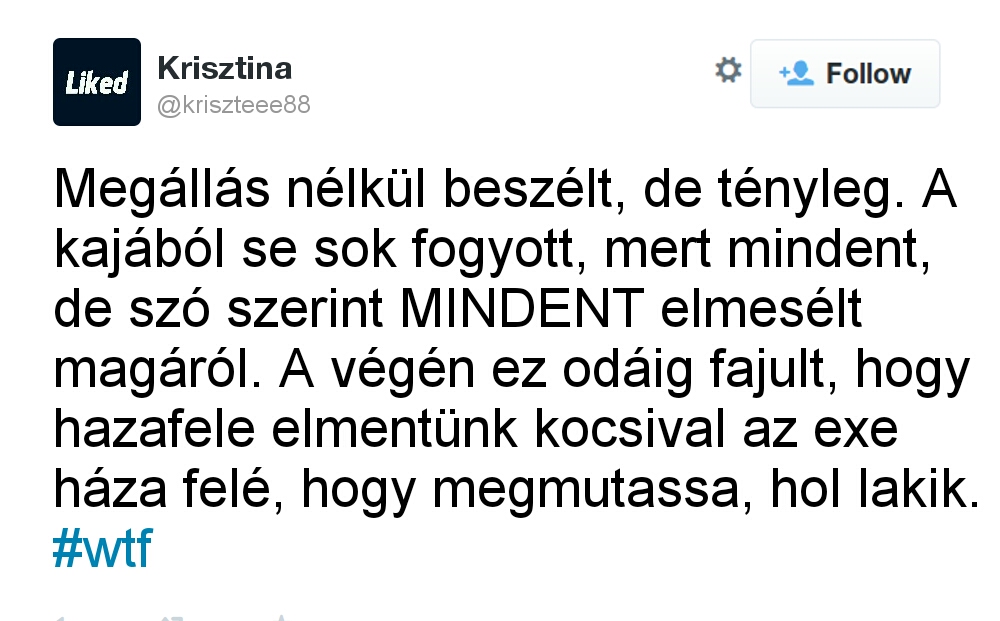Screen dimensions: 1000x621
Task: Click the partially visible retweet icon
Action: point(171,618)
